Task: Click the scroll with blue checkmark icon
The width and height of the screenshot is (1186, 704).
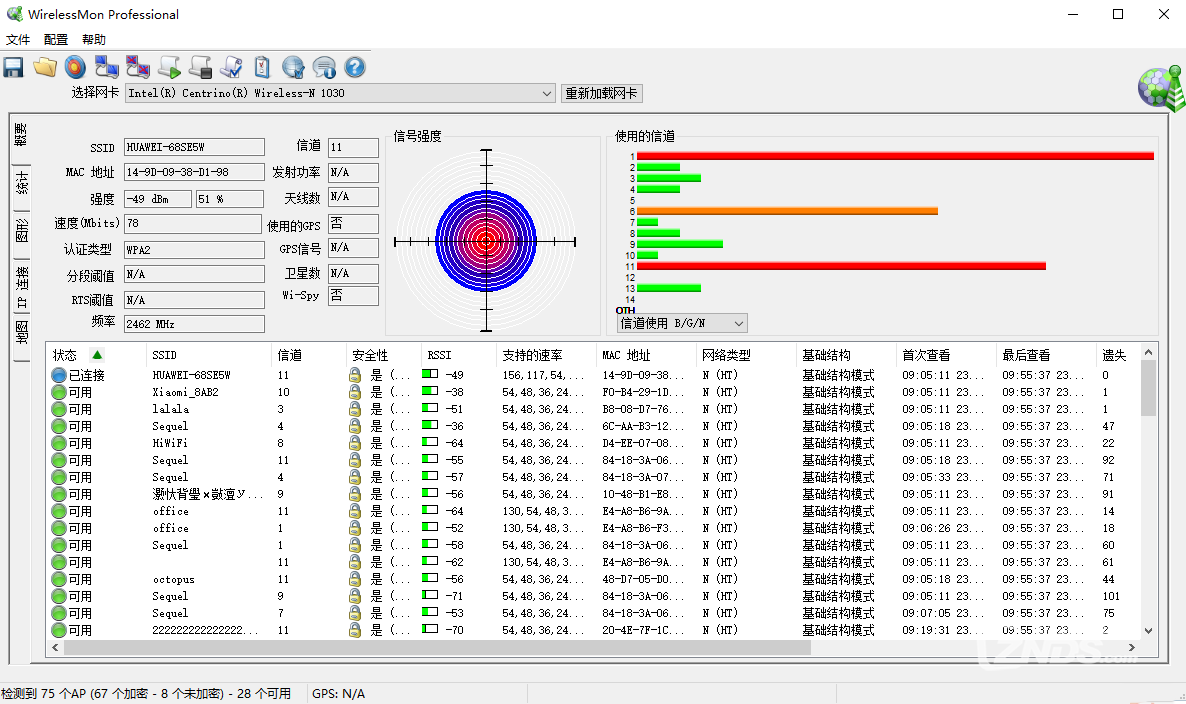Action: 231,67
